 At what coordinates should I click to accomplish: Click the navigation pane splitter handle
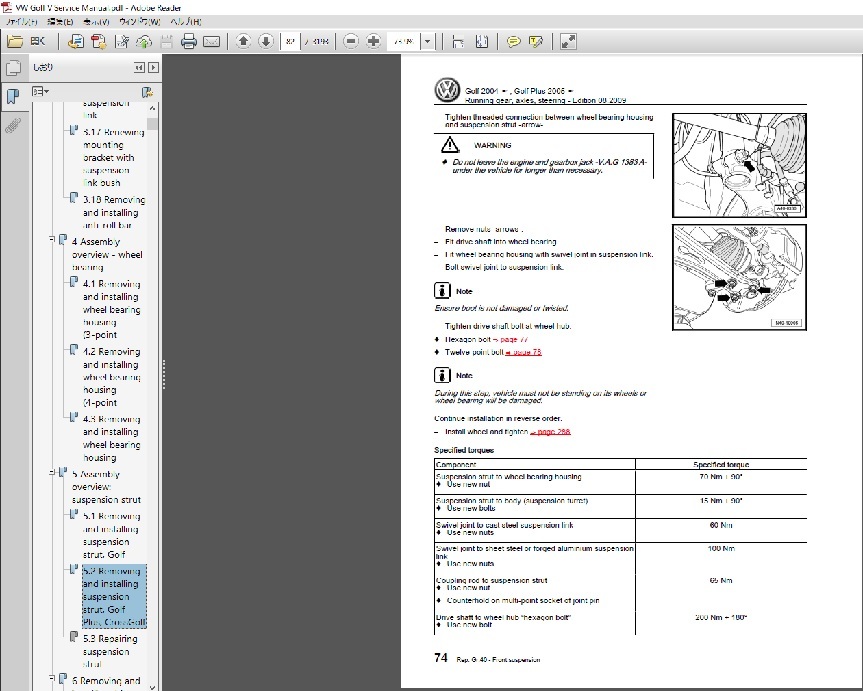click(164, 374)
